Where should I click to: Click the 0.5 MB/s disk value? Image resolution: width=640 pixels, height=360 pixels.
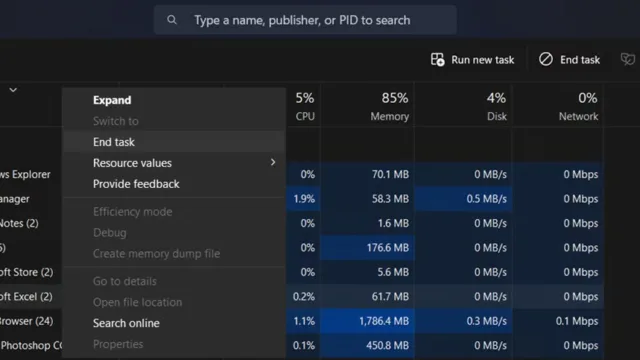tap(487, 199)
